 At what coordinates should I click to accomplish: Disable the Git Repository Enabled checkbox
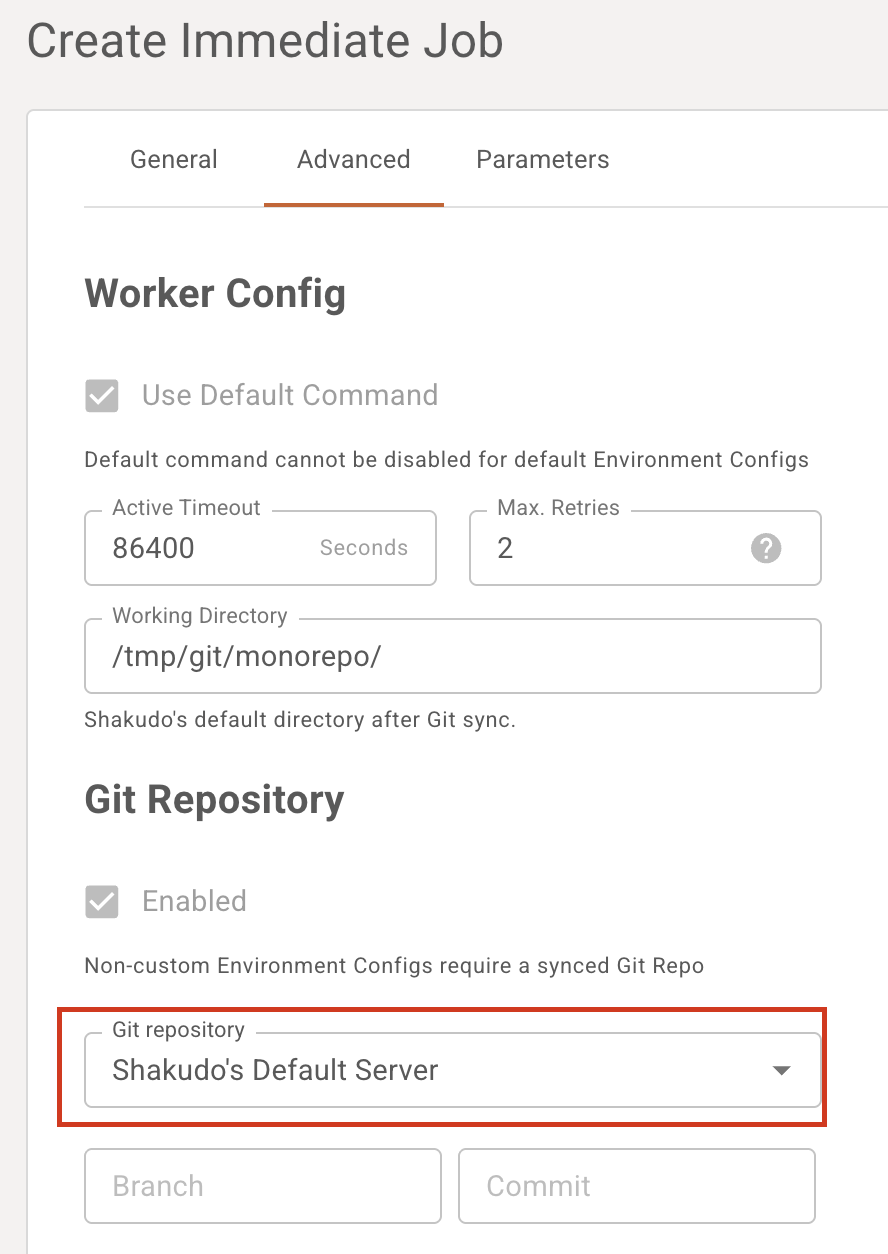100,901
